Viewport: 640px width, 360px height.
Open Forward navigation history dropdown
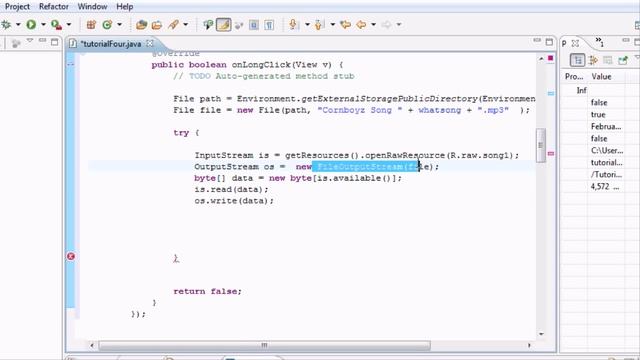coord(399,25)
